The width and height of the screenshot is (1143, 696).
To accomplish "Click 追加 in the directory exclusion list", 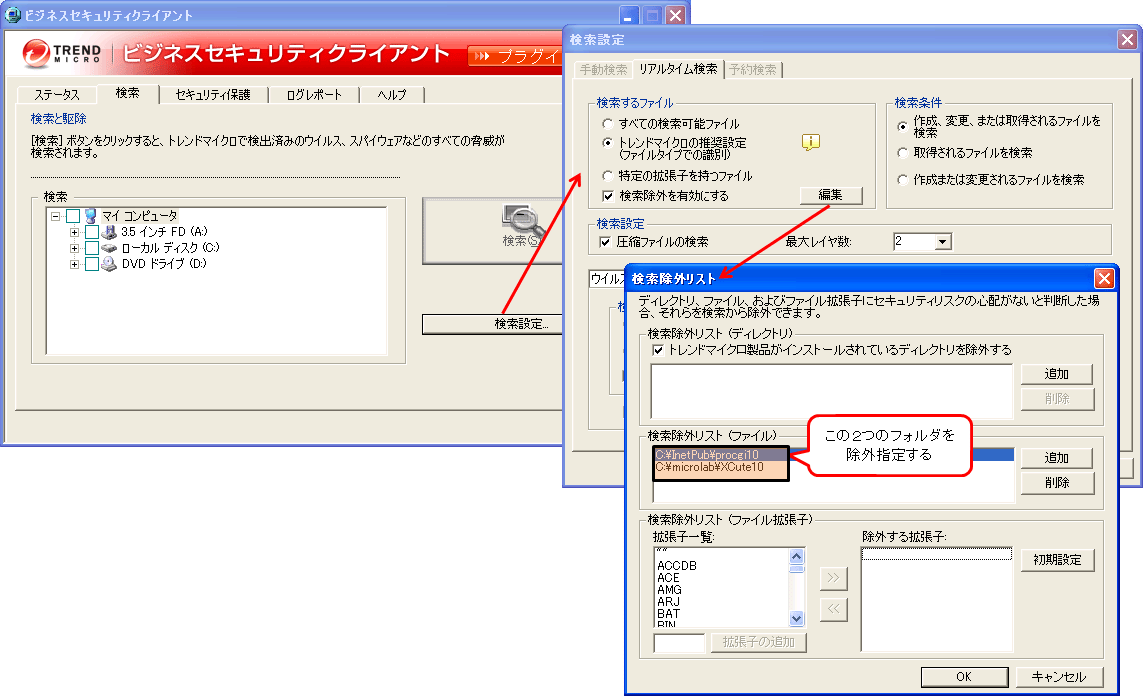I will coord(1057,374).
